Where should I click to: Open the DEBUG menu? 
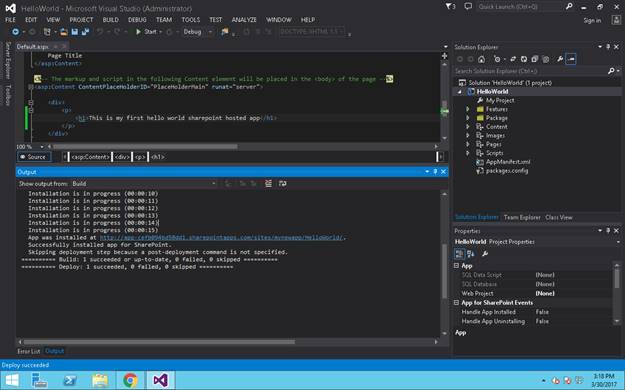(137, 20)
